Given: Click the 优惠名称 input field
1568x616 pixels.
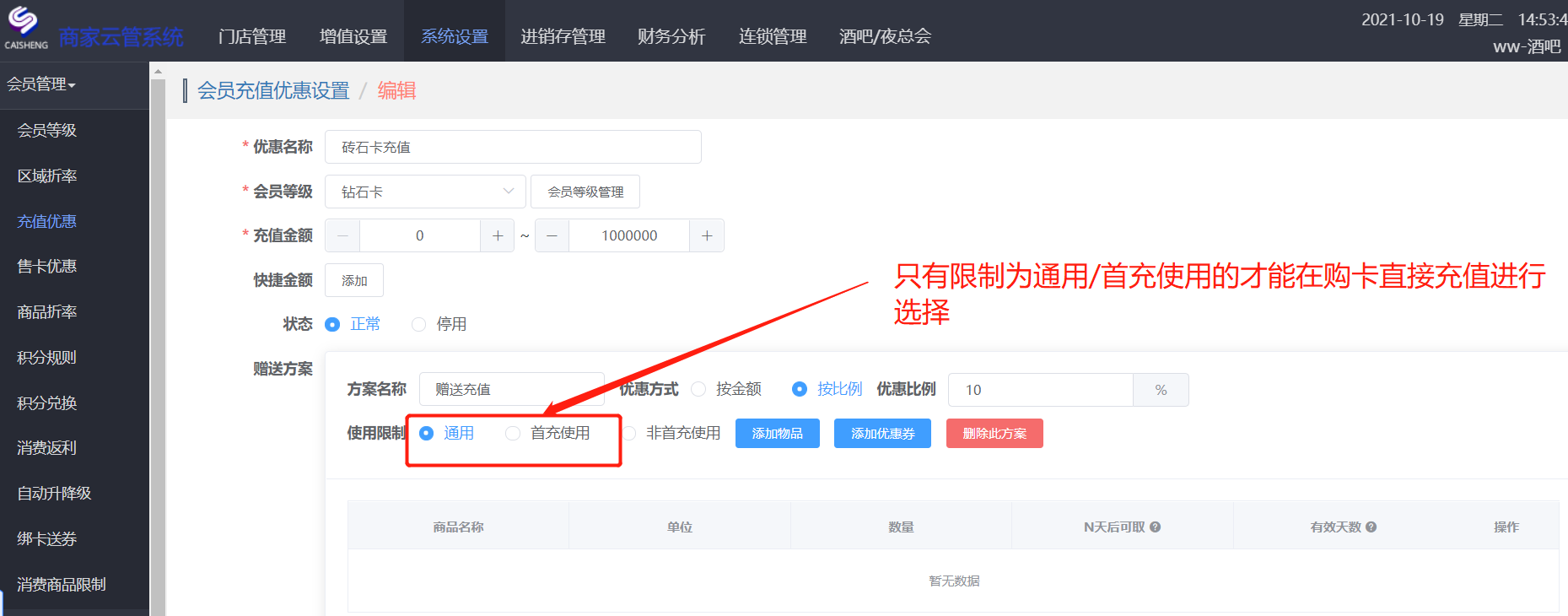Looking at the screenshot, I should pyautogui.click(x=513, y=147).
